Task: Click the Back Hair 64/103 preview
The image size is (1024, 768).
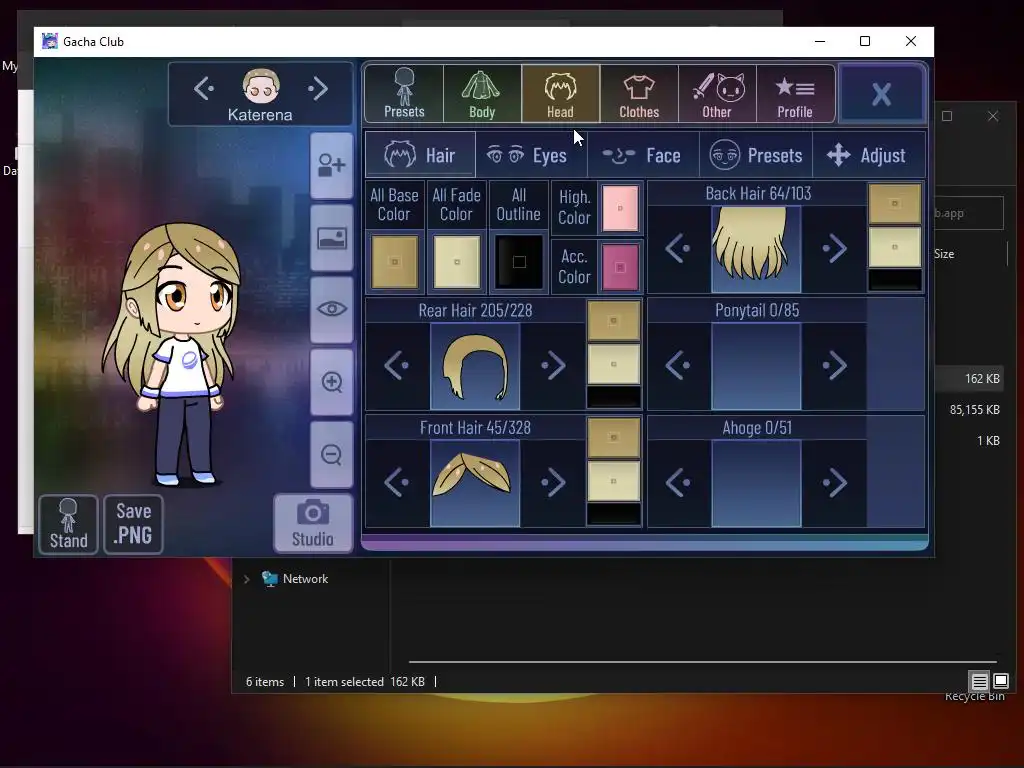Action: (x=756, y=249)
